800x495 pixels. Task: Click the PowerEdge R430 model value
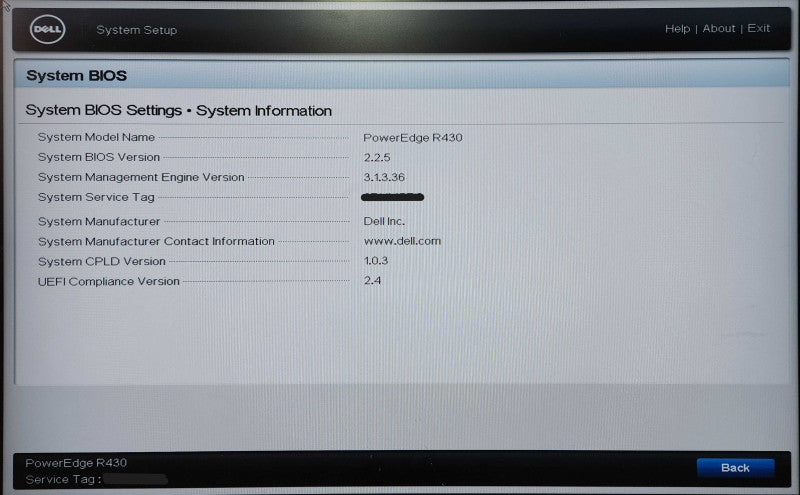[413, 138]
